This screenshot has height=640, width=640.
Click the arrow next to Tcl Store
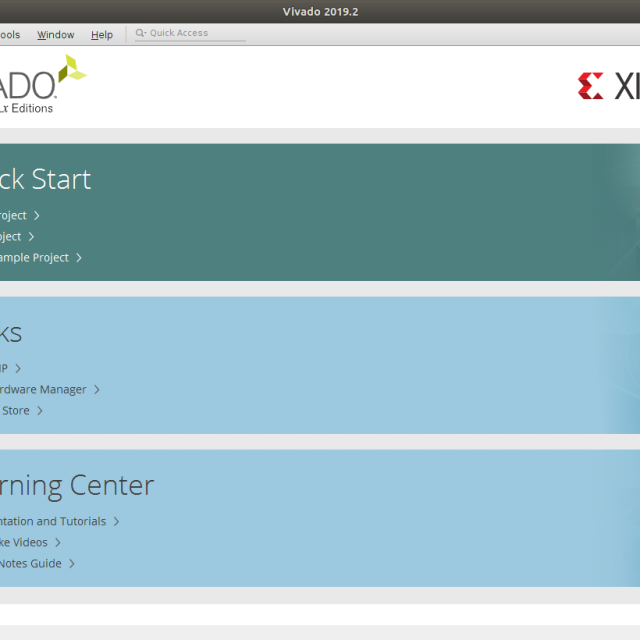click(40, 411)
